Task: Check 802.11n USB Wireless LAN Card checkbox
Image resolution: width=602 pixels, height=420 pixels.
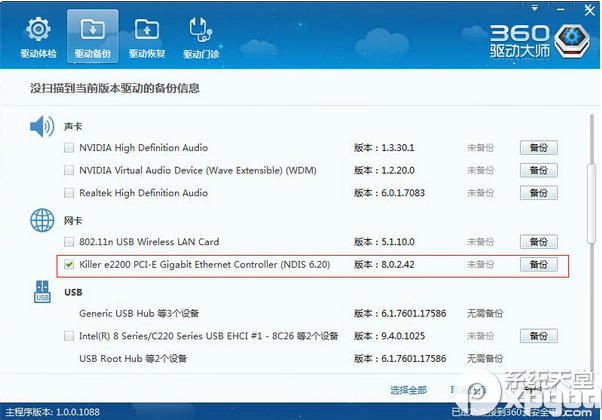Action: (69, 242)
